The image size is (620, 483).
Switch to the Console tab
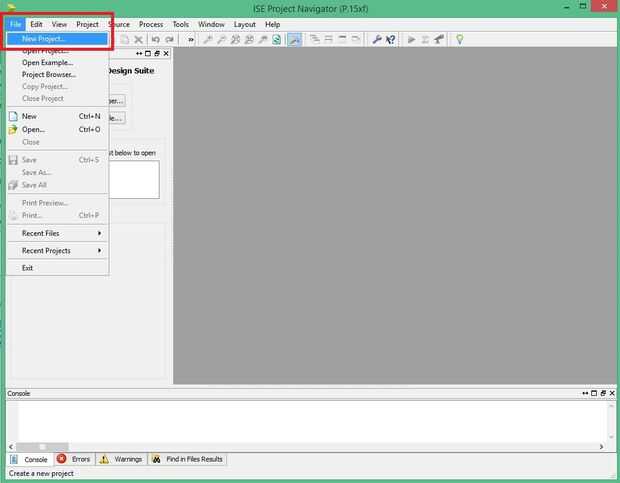30,459
